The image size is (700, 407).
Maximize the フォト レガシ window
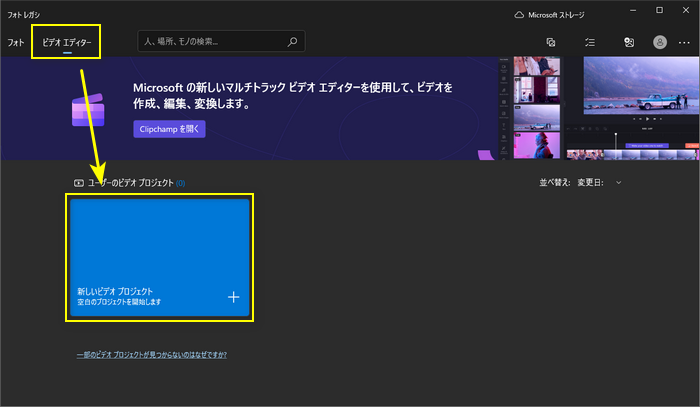click(659, 10)
